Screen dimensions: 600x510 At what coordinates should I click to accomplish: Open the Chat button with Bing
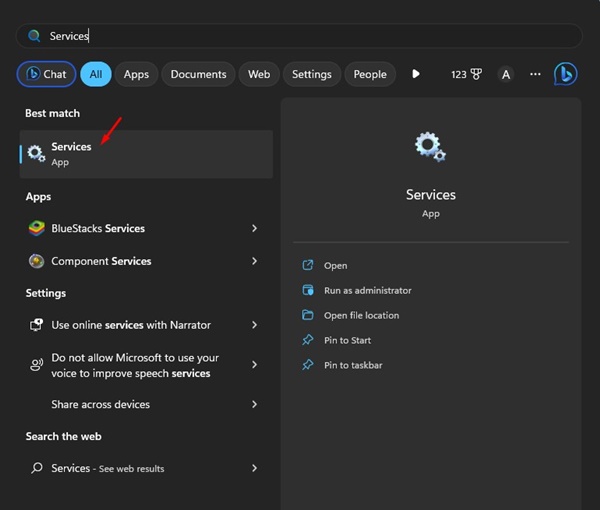[46, 74]
